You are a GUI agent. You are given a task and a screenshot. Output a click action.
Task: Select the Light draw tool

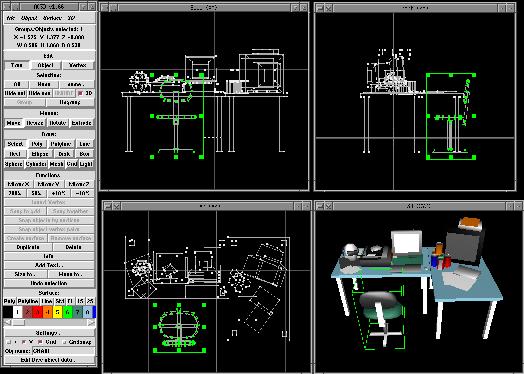(86, 164)
